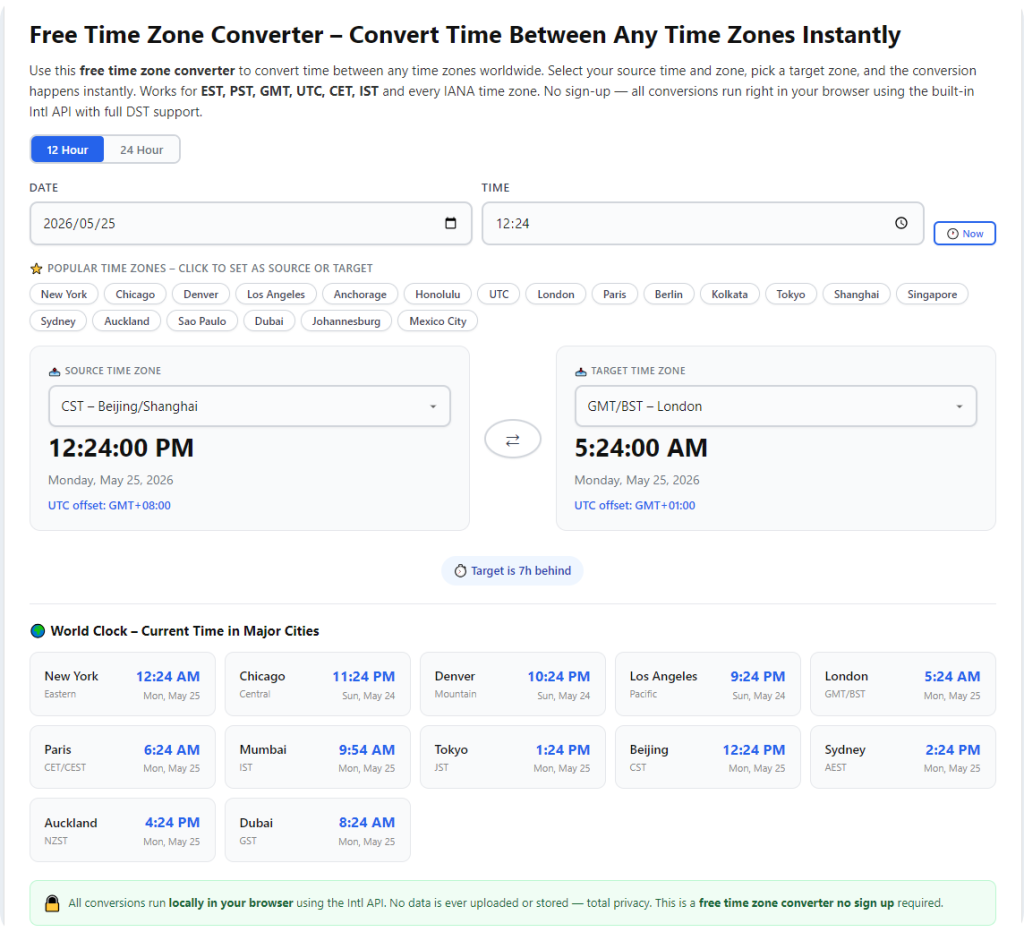Image resolution: width=1024 pixels, height=932 pixels.
Task: Select the Denver time zone chip
Action: pos(200,295)
